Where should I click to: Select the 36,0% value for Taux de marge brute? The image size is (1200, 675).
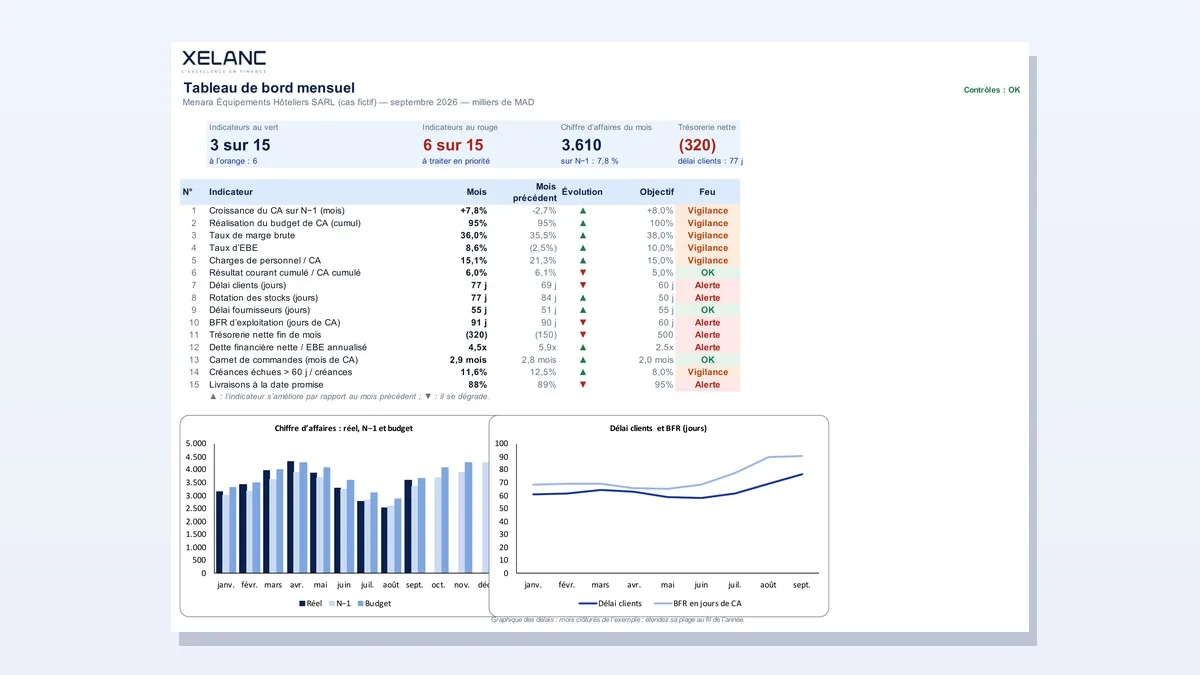(x=473, y=236)
